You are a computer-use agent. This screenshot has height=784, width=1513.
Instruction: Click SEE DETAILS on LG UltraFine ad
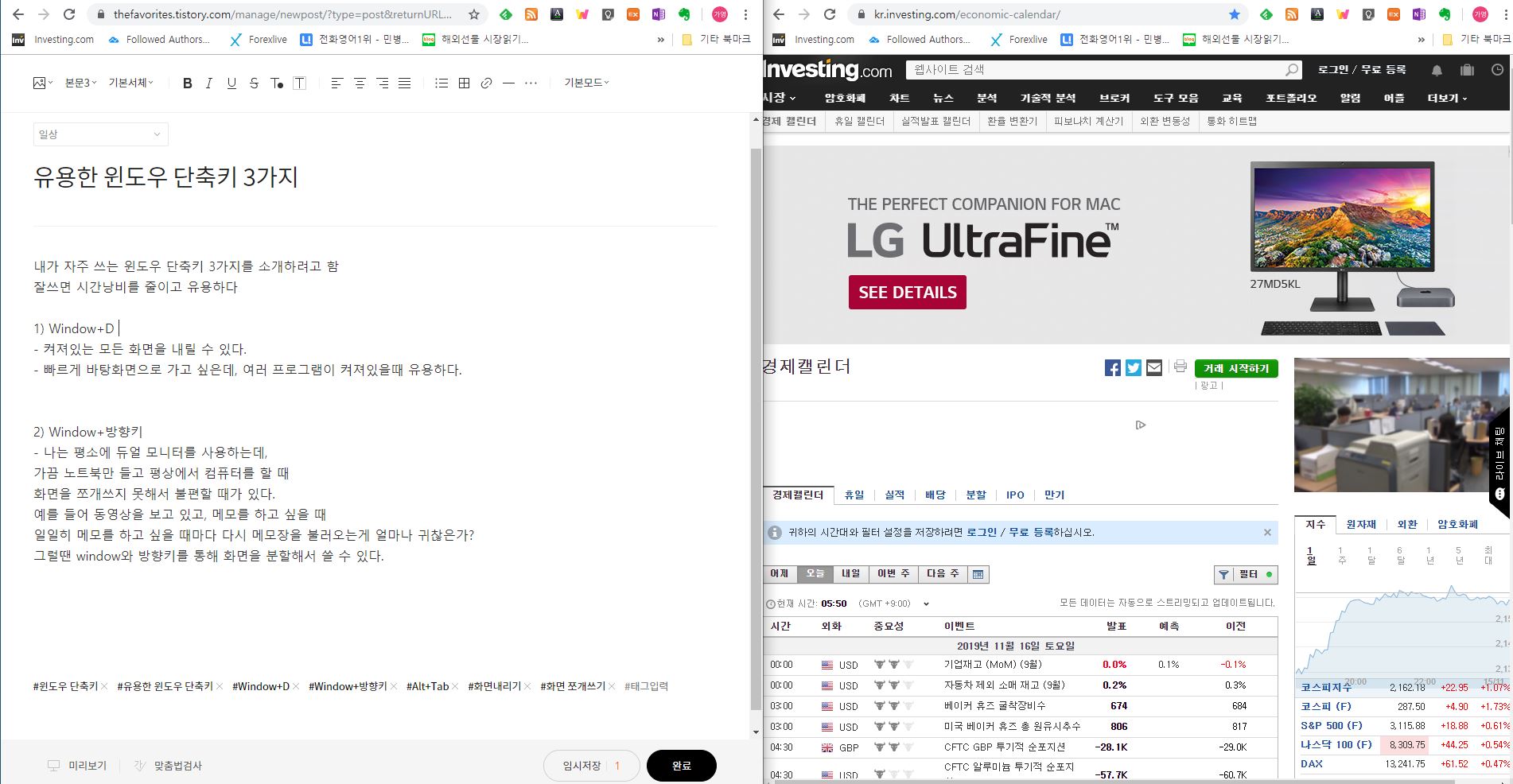click(x=908, y=292)
